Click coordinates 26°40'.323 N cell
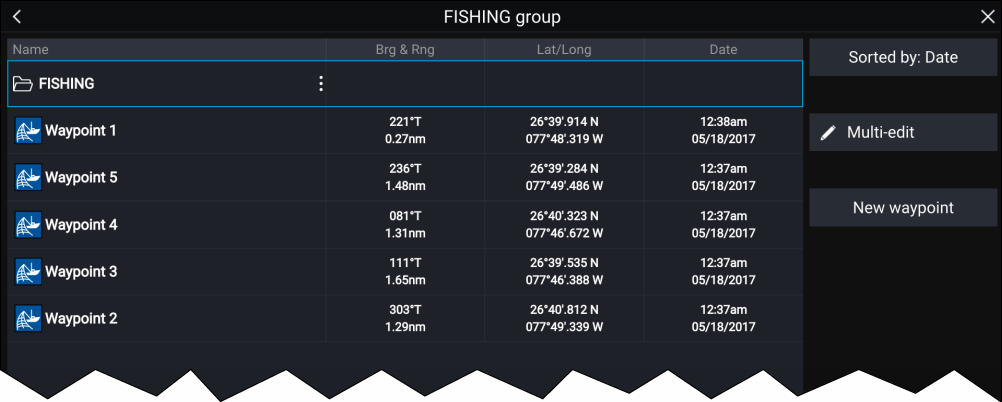Viewport: 1002px width, 402px height. click(x=564, y=224)
